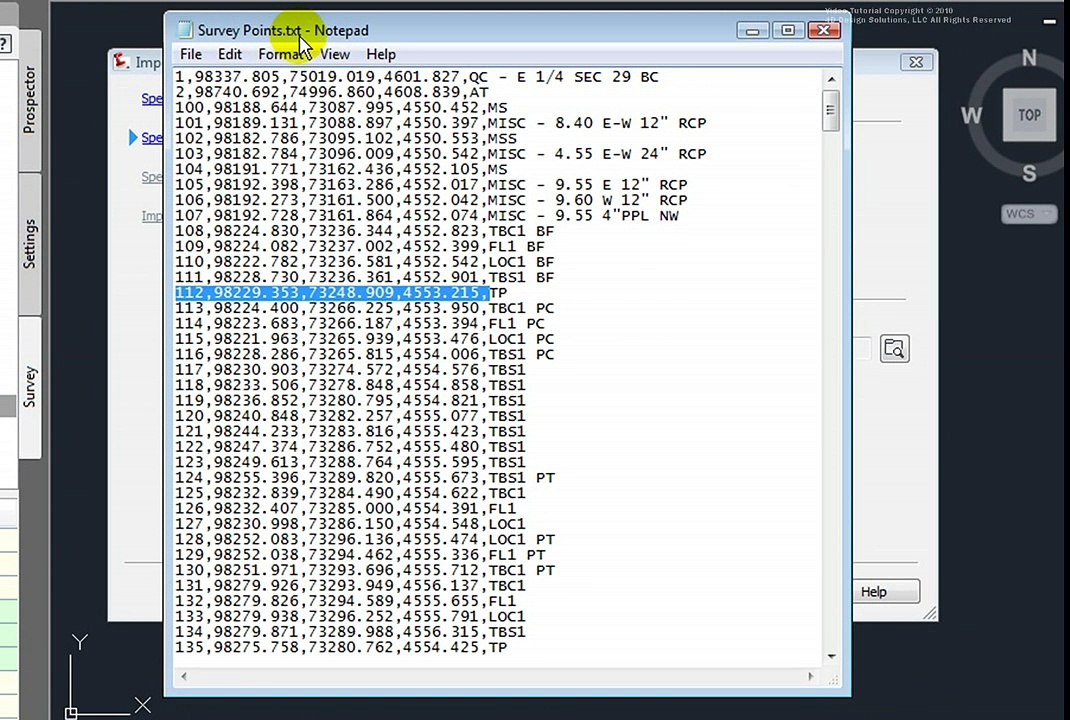Maximize the Survey Points.txt Notepad window
Image resolution: width=1070 pixels, height=720 pixels.
(x=787, y=31)
